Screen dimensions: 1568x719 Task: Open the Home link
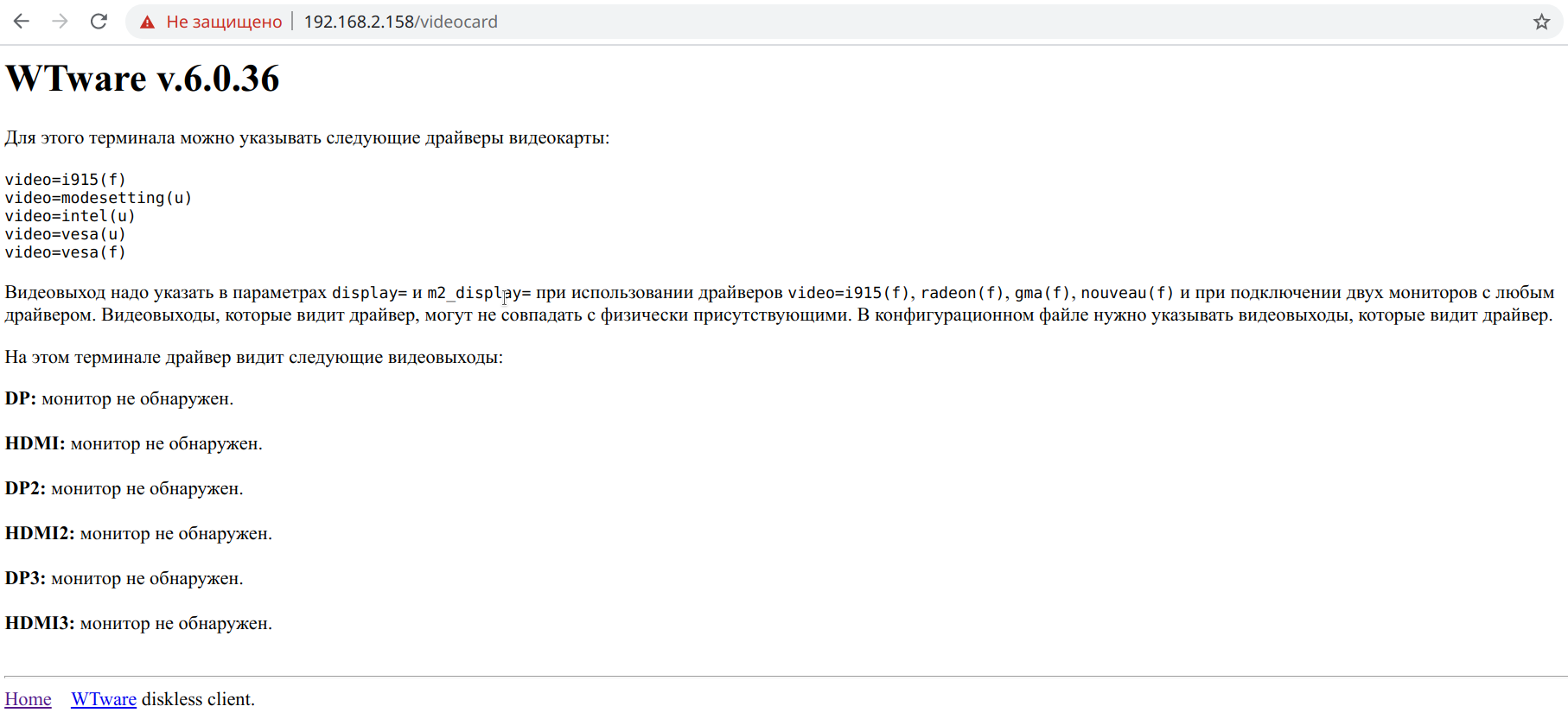(x=28, y=699)
